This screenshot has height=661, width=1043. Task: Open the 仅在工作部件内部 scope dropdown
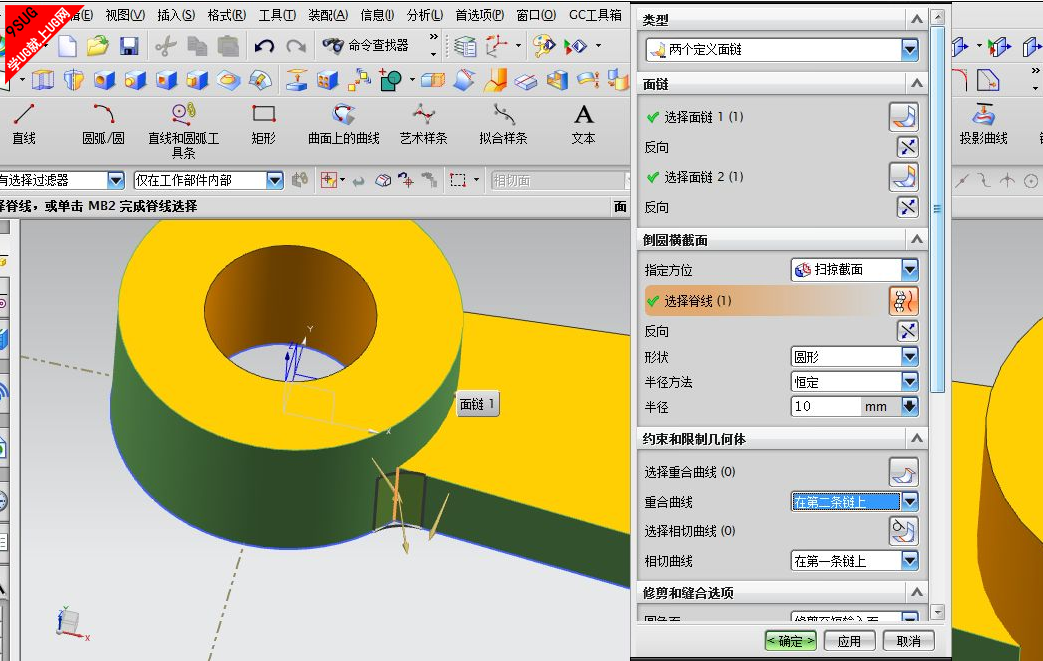pyautogui.click(x=275, y=180)
